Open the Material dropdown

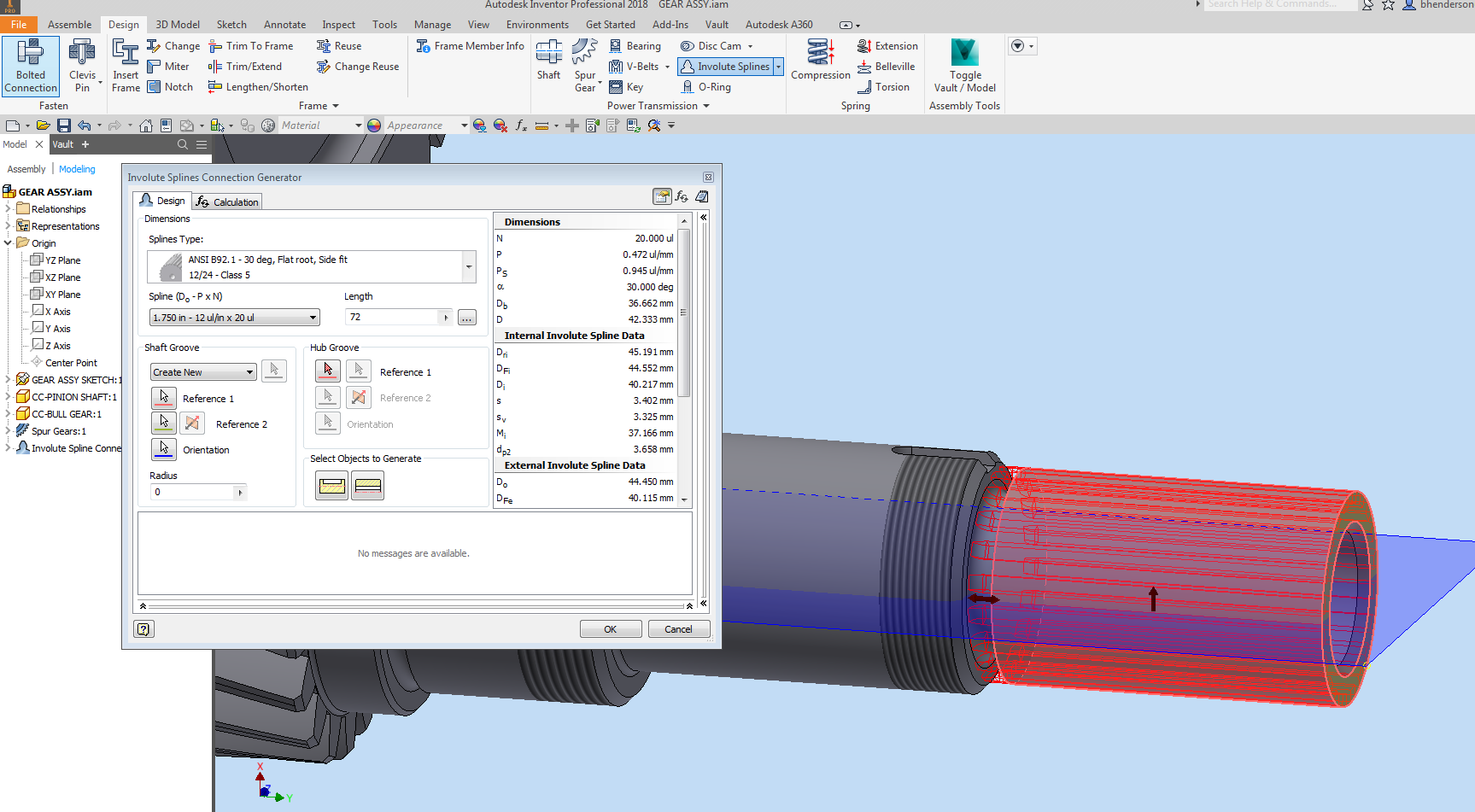click(x=359, y=126)
